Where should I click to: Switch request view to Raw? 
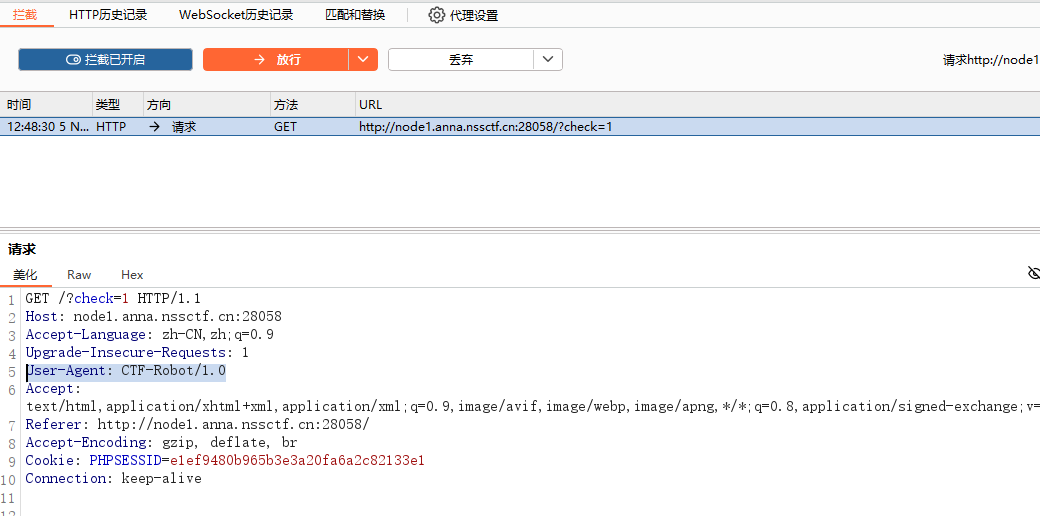click(x=79, y=275)
